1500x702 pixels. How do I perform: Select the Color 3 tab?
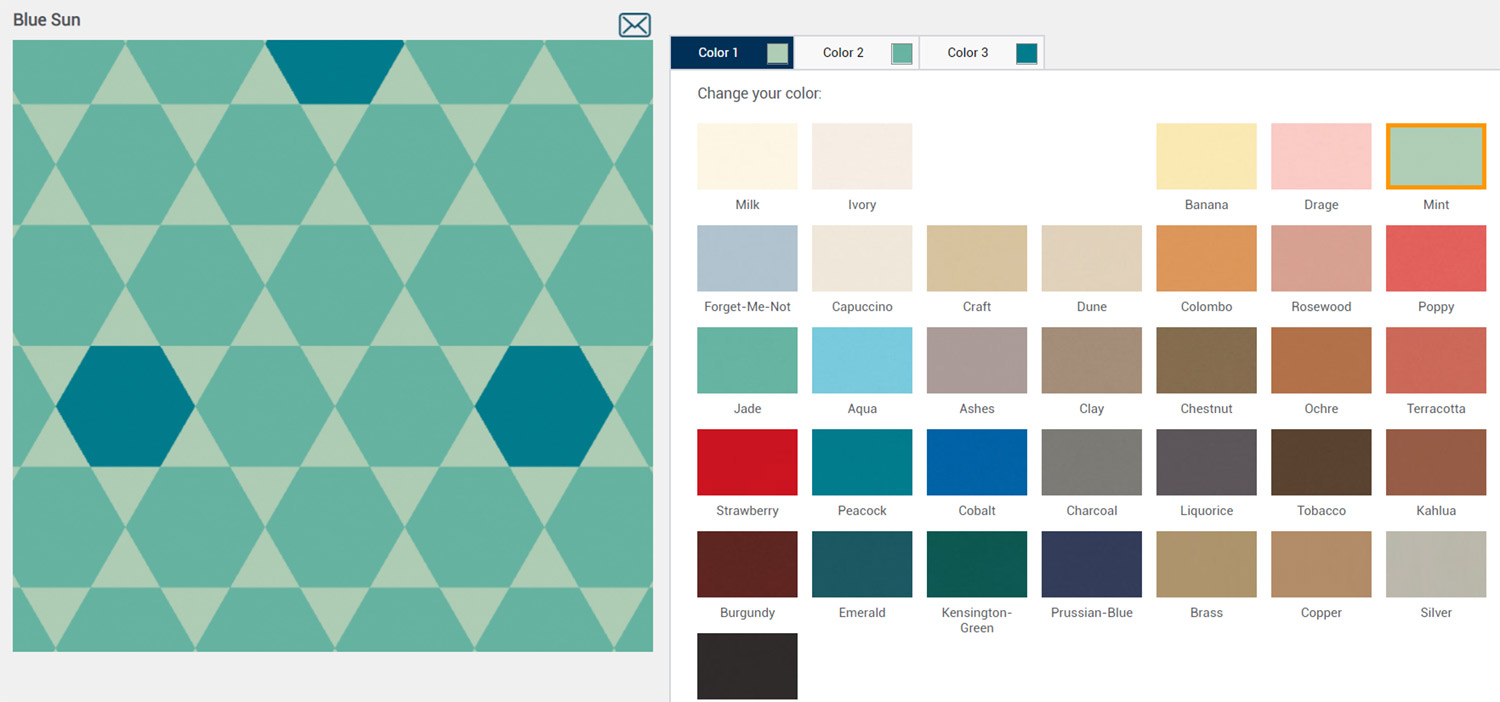coord(981,53)
